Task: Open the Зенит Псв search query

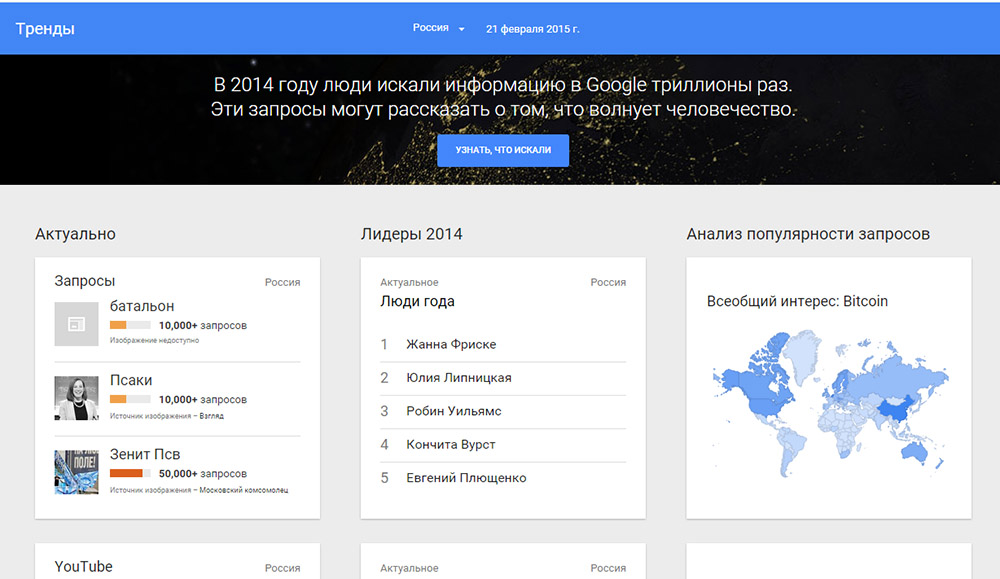Action: point(145,454)
